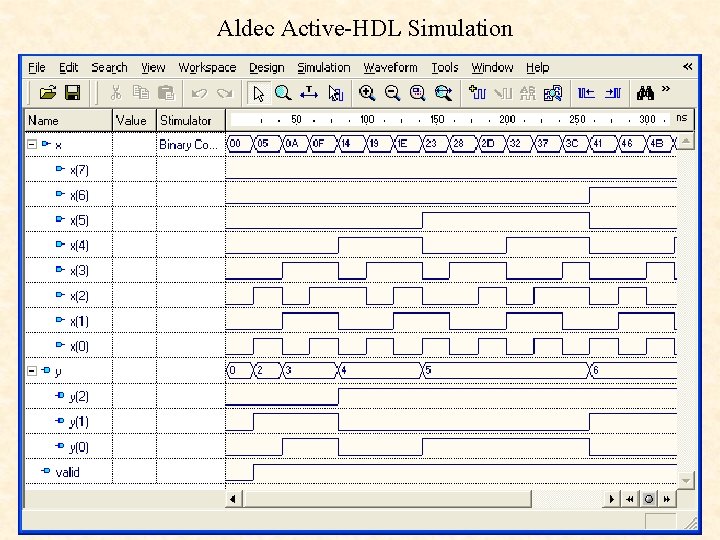Screen dimensions: 720x540
Task: Open the View menu
Action: [x=153, y=68]
